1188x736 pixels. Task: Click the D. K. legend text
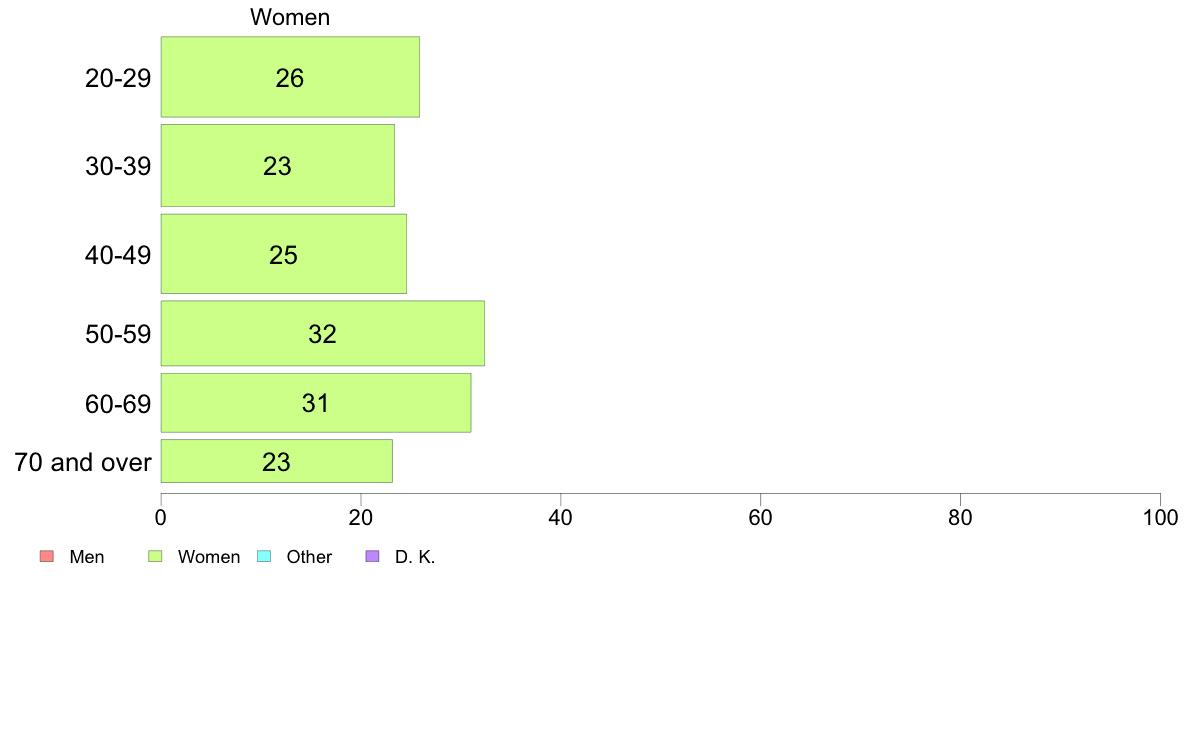415,557
